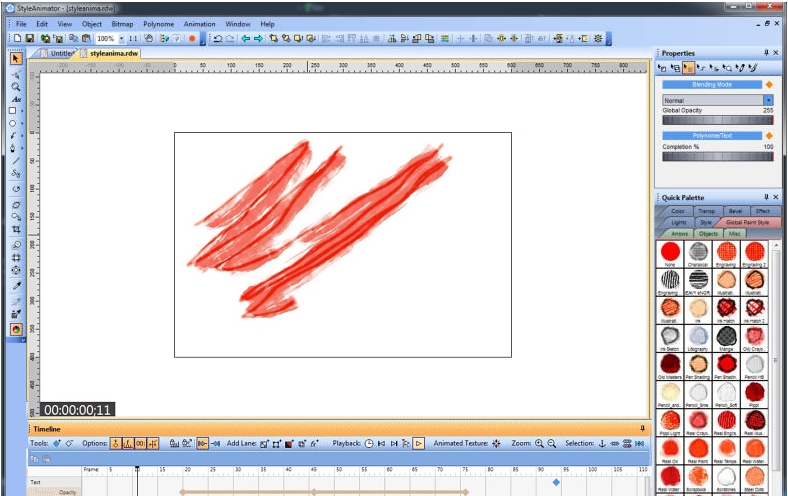Open the File menu
Screen dimensions: 788x496
(x=21, y=24)
